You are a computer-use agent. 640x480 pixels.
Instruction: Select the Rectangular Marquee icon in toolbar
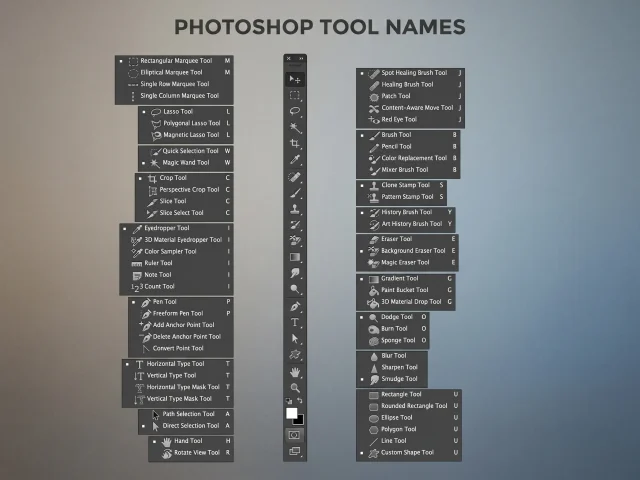click(x=295, y=96)
